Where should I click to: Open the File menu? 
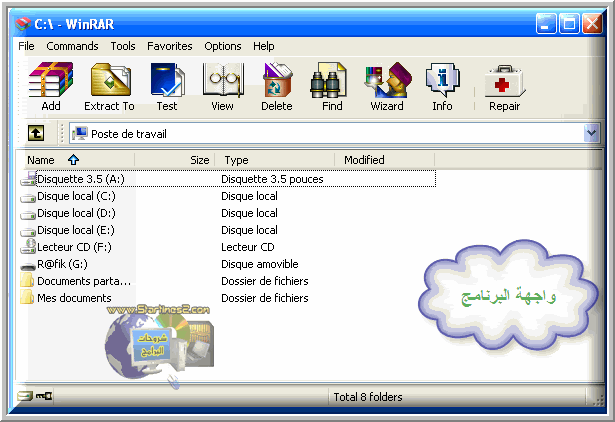tap(26, 46)
